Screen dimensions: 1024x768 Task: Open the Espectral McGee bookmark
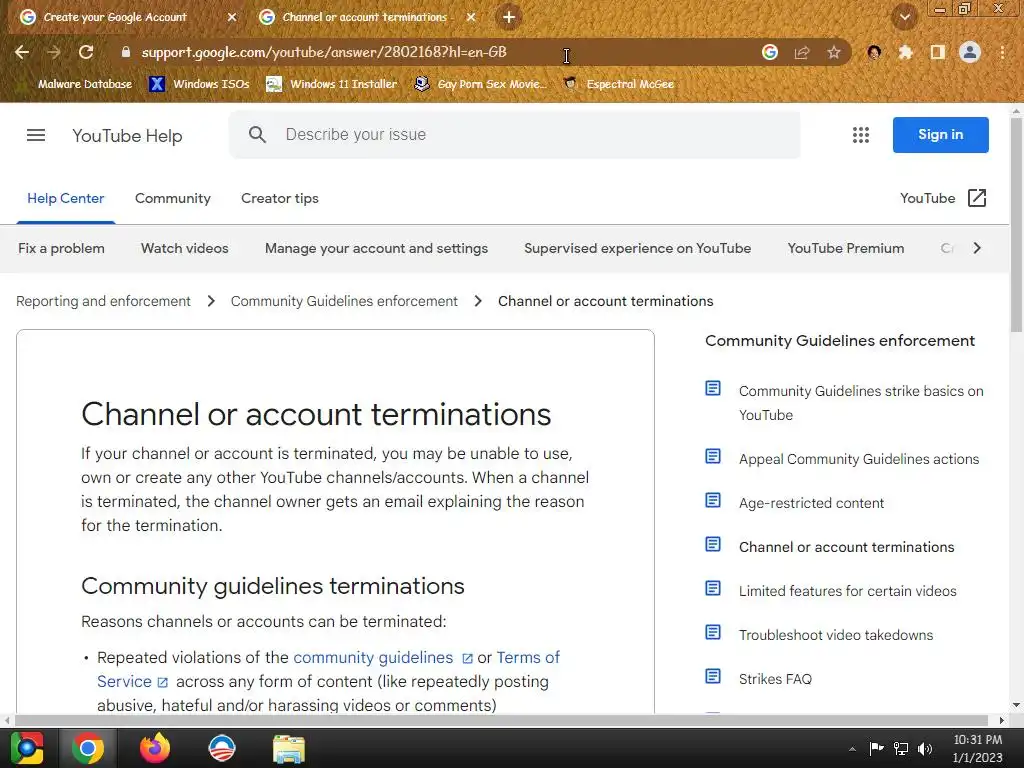(619, 84)
